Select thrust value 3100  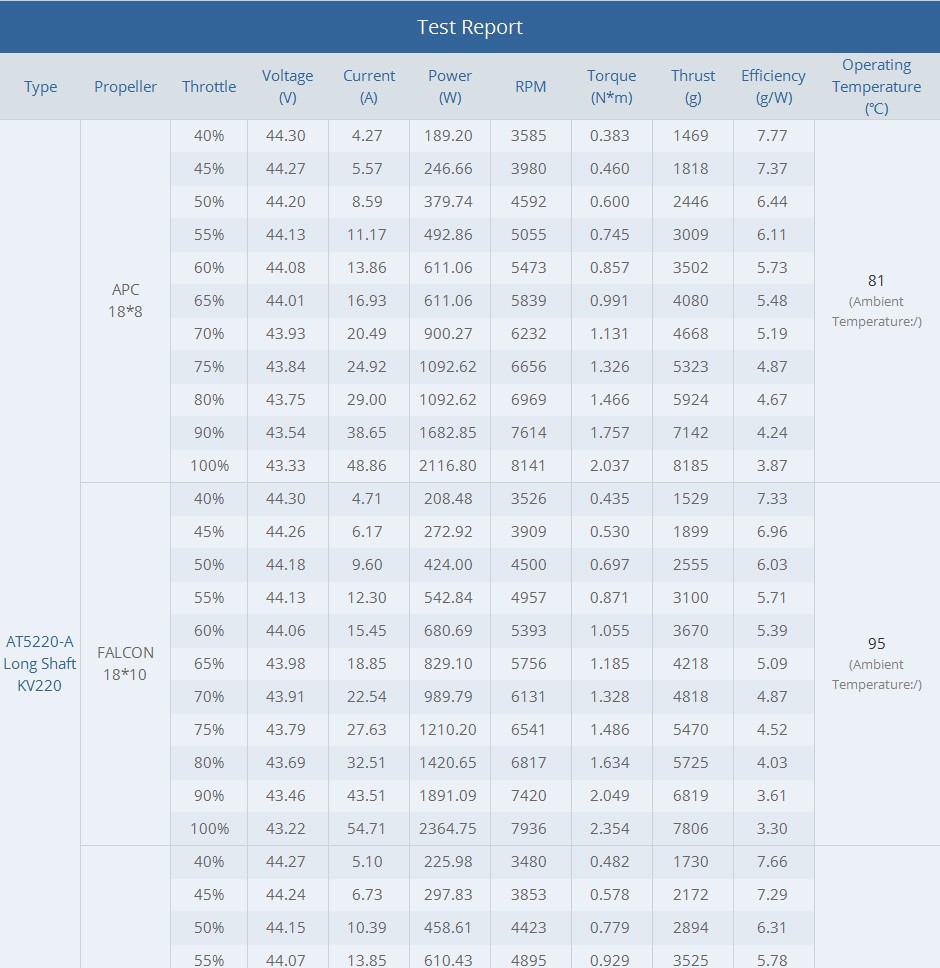coord(691,598)
